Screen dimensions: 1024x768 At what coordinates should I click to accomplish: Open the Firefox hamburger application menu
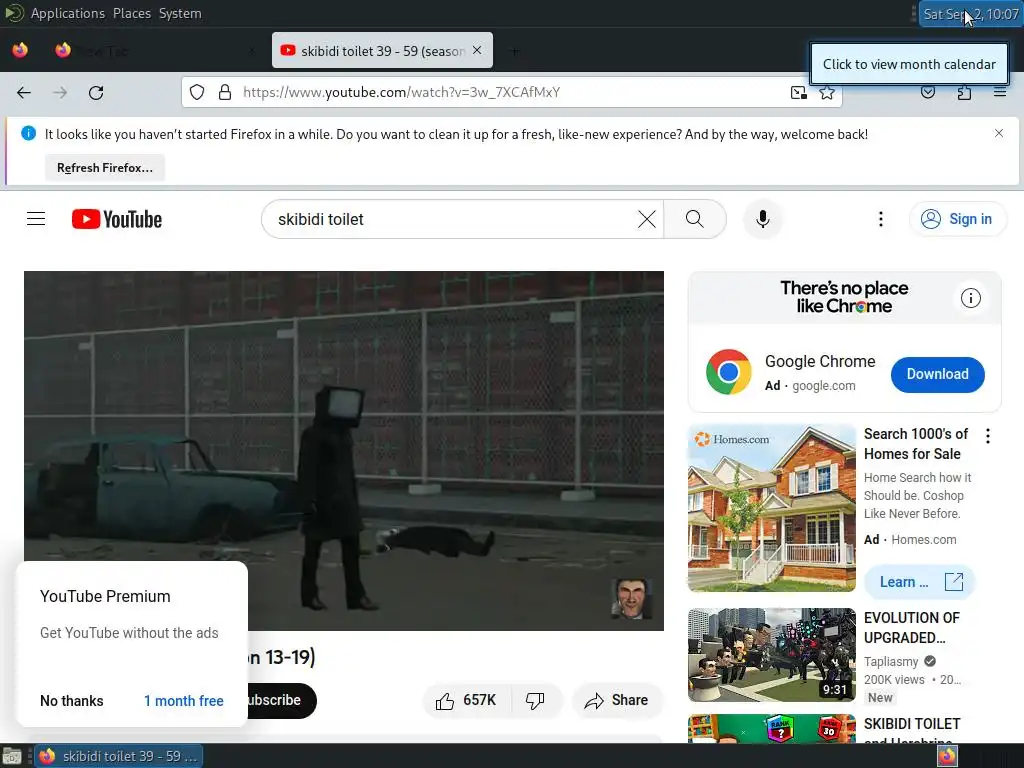(x=999, y=92)
